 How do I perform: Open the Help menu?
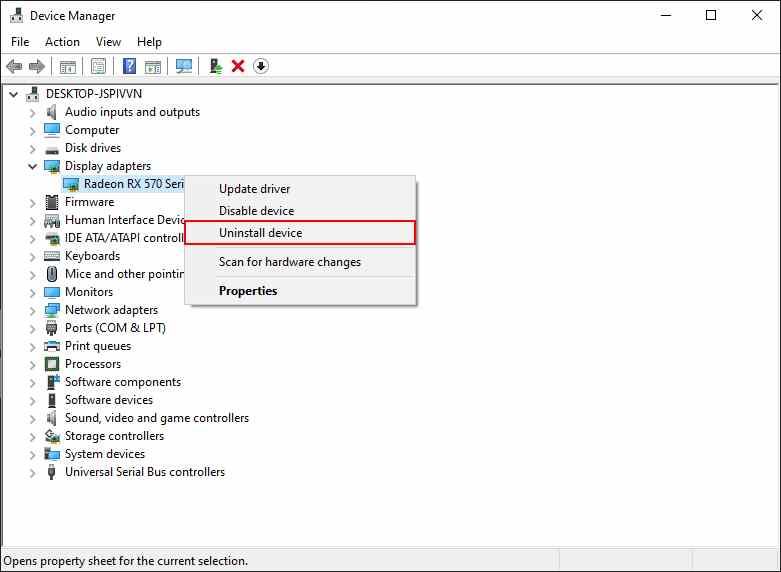(149, 42)
